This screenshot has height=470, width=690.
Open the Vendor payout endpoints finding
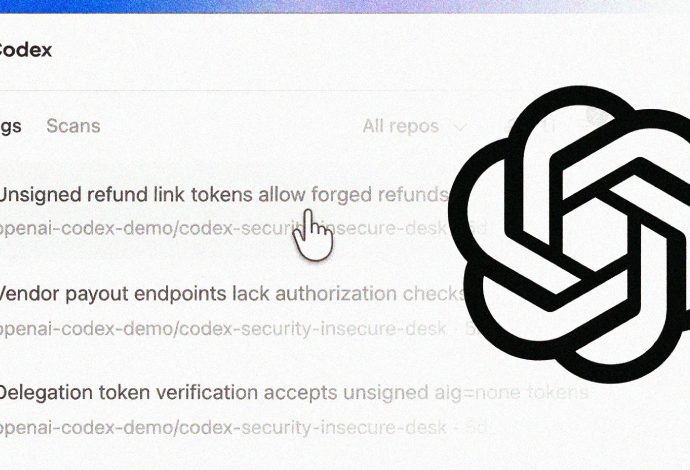pos(231,294)
